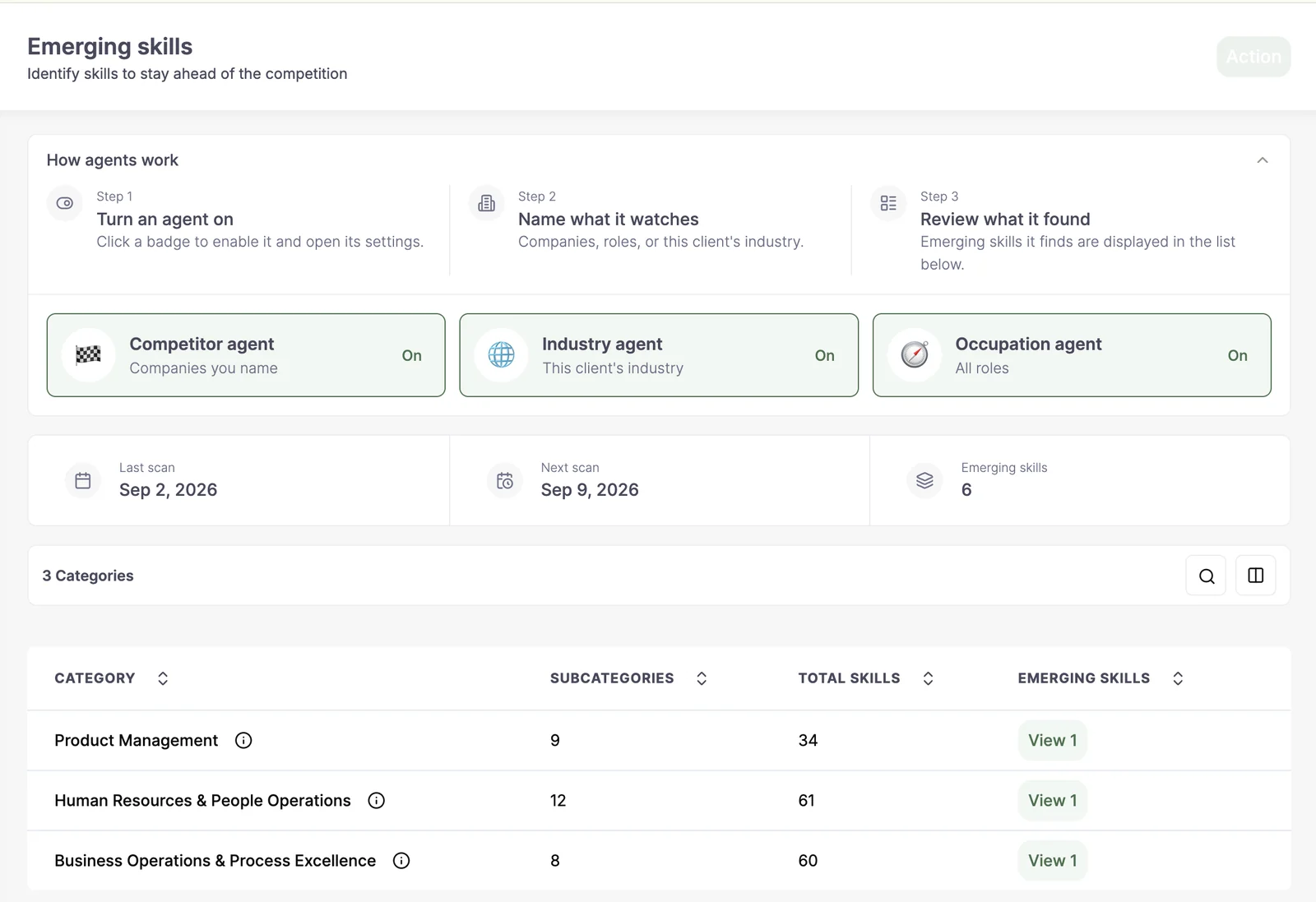Click the calendar-clock icon next to Next scan
This screenshot has height=902, width=1316.
click(x=505, y=480)
